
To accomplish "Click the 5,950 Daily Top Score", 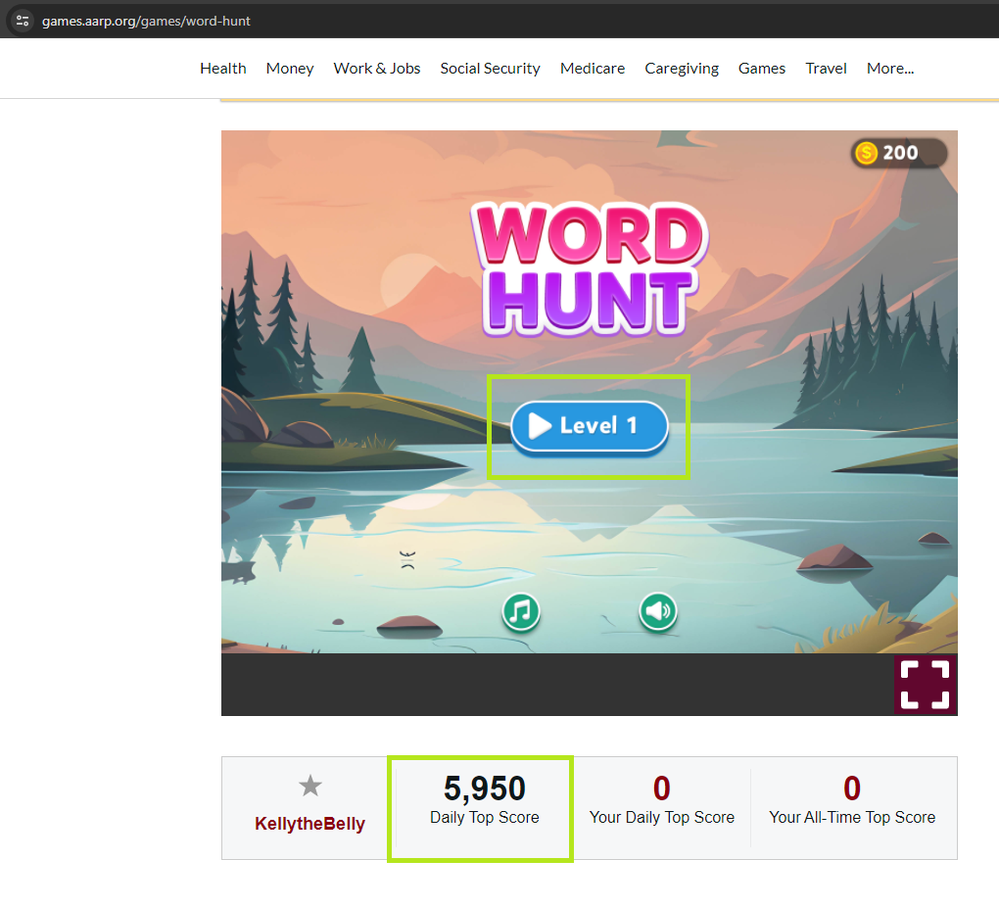I will click(484, 790).
